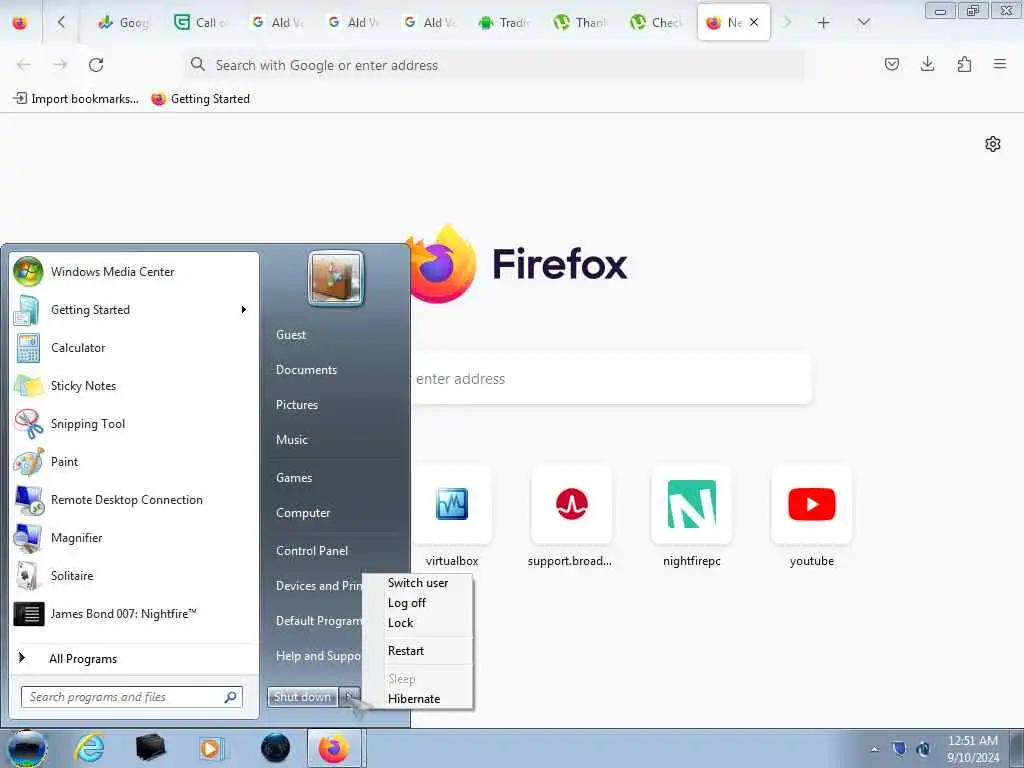Open Windows Media Center from Start menu
The image size is (1024, 768).
click(x=135, y=272)
